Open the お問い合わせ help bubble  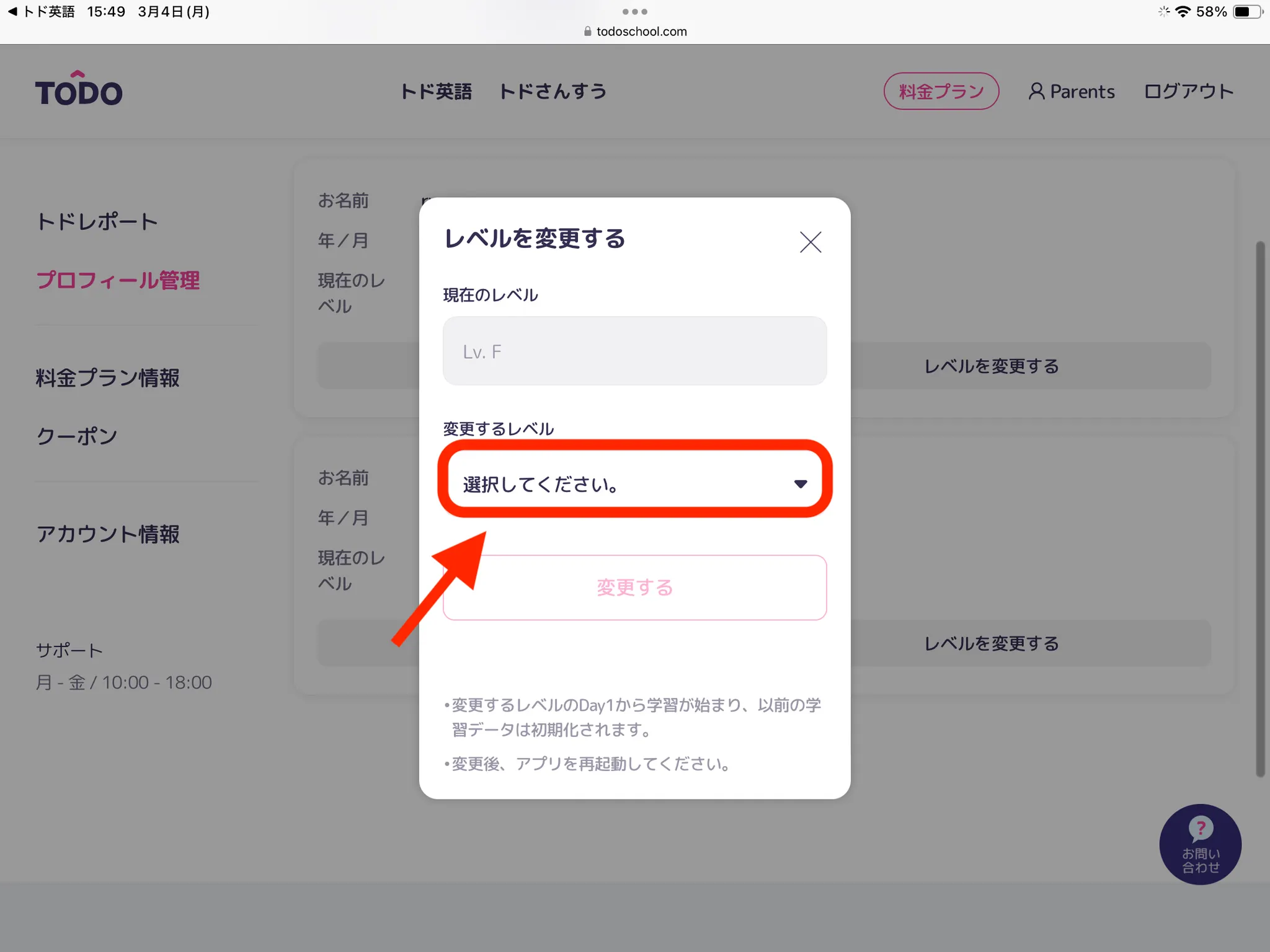1200,844
